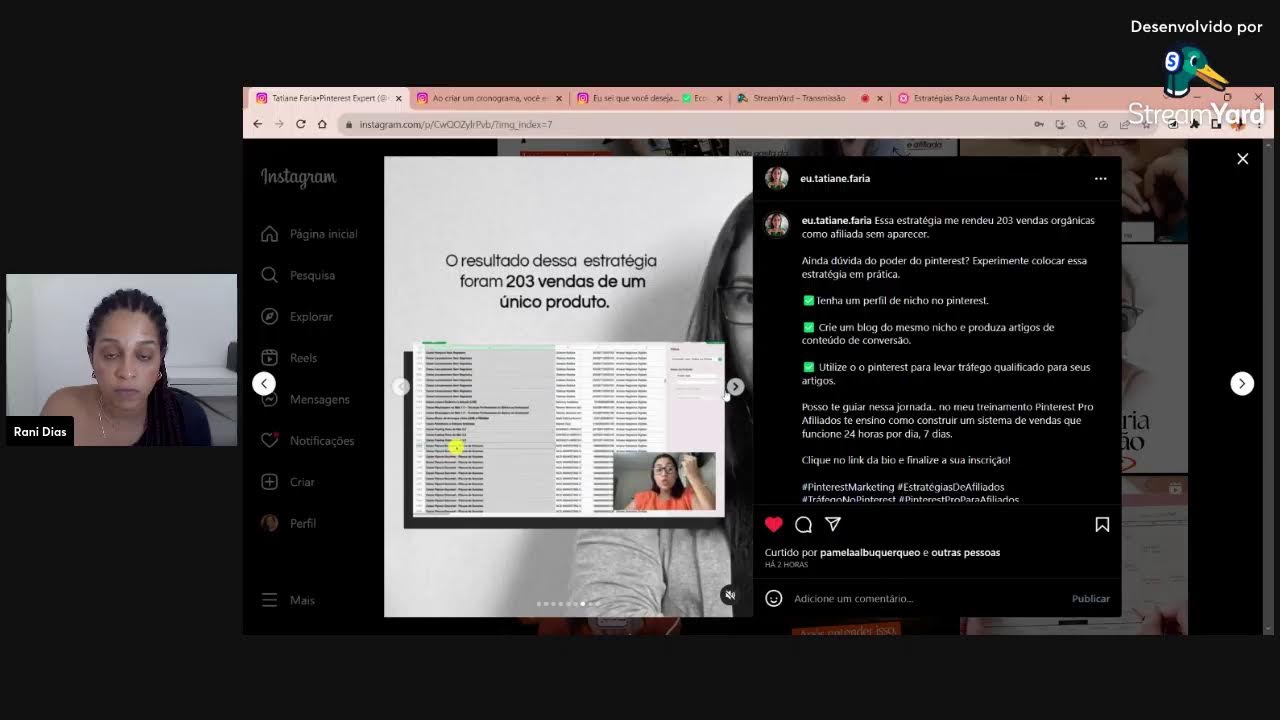
Task: Switch to Estratégias Para Aumentar tab
Action: point(970,98)
